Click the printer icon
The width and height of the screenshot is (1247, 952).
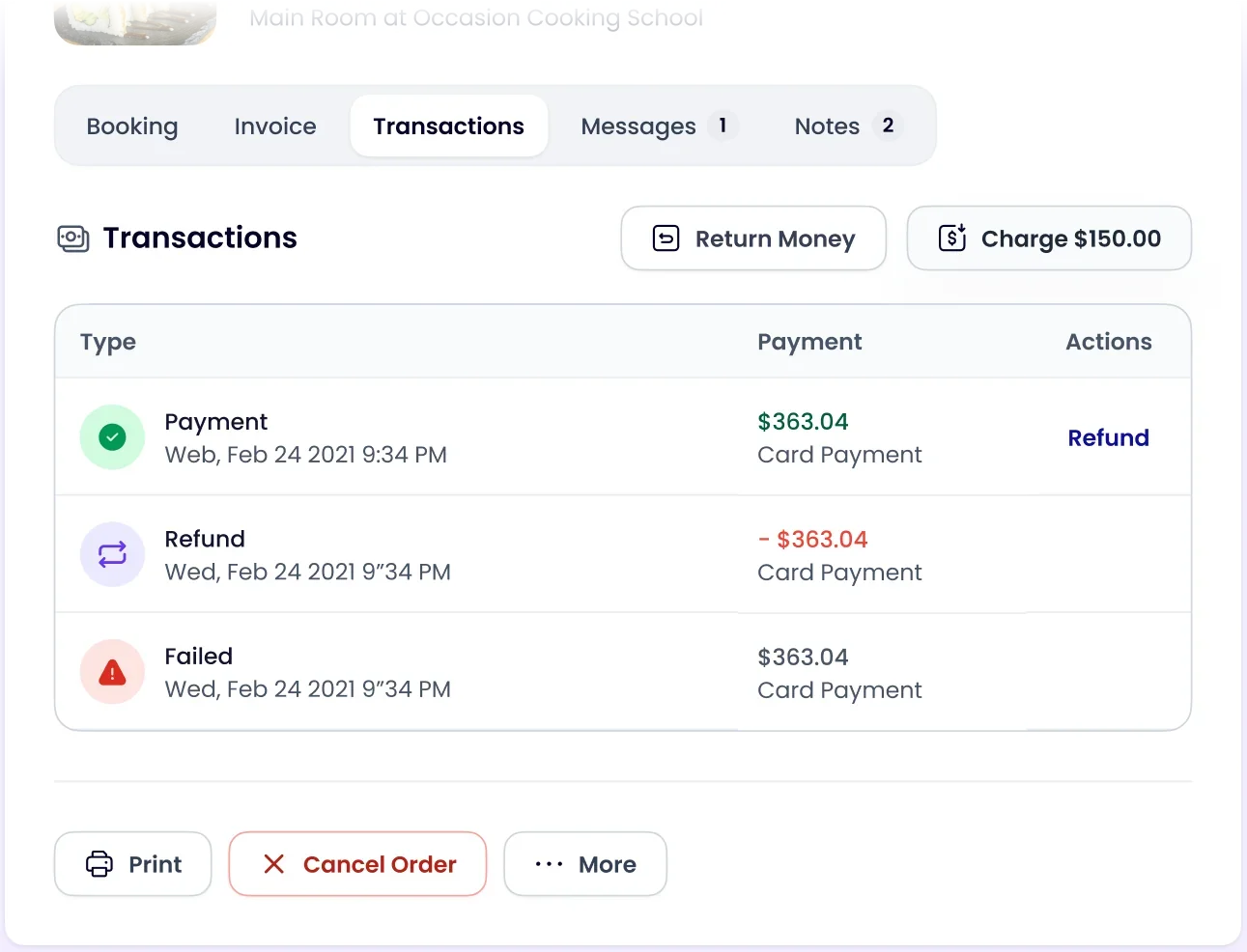point(99,864)
